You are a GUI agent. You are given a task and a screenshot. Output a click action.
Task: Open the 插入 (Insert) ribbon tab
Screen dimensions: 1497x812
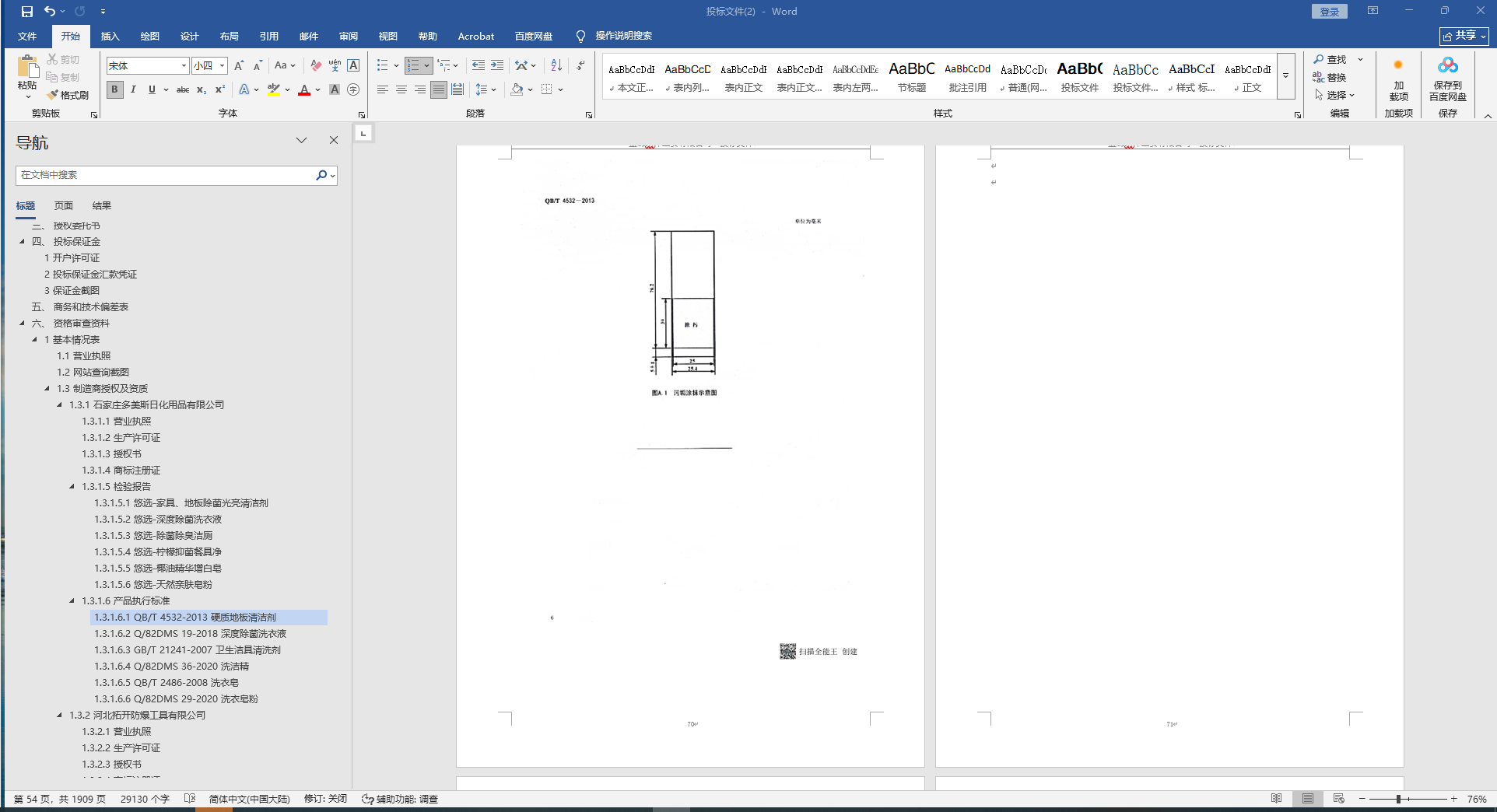110,36
